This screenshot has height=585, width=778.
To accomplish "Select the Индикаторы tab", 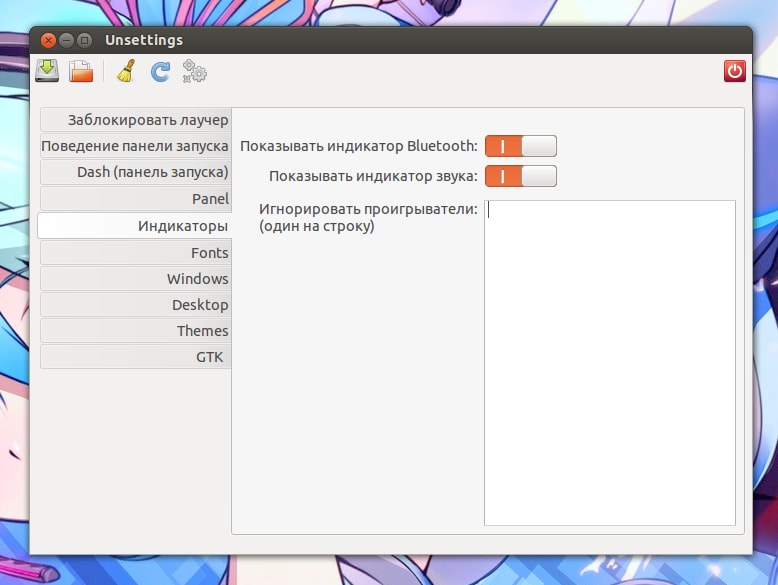I will (x=134, y=226).
